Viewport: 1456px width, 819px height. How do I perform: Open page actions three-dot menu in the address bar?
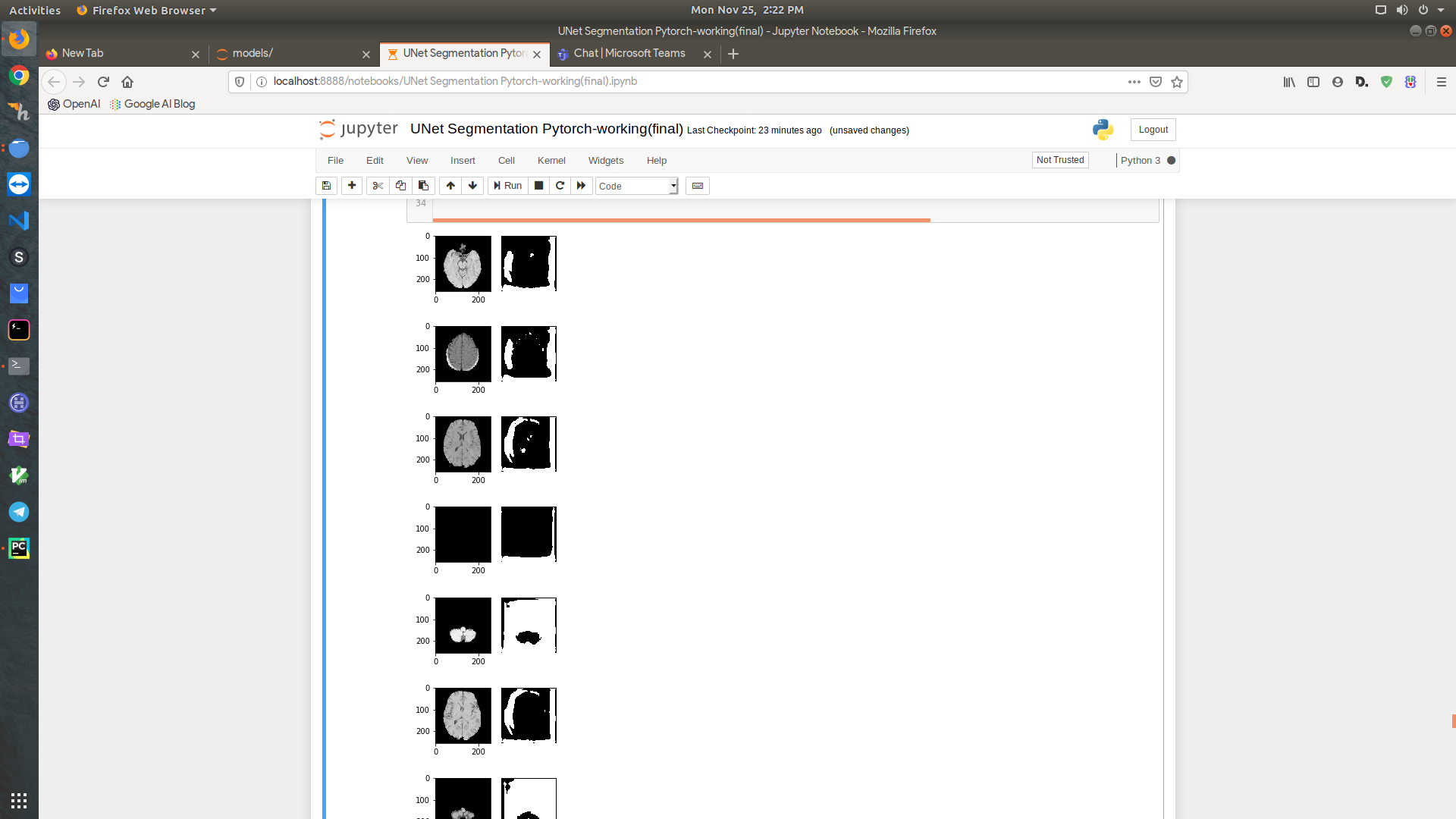click(1134, 82)
